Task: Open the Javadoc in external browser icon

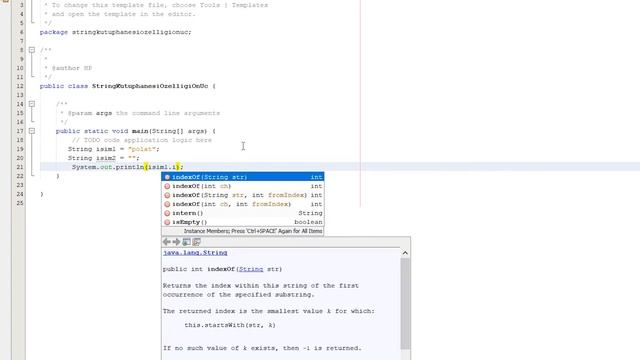Action: pyautogui.click(x=187, y=242)
